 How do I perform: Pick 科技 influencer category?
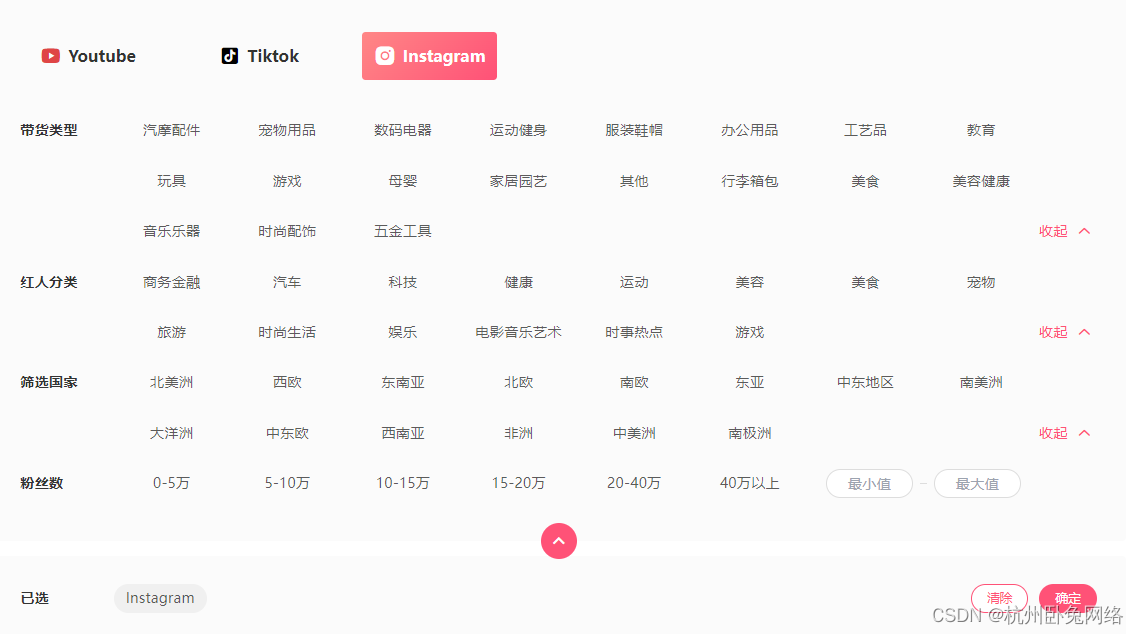tap(402, 282)
